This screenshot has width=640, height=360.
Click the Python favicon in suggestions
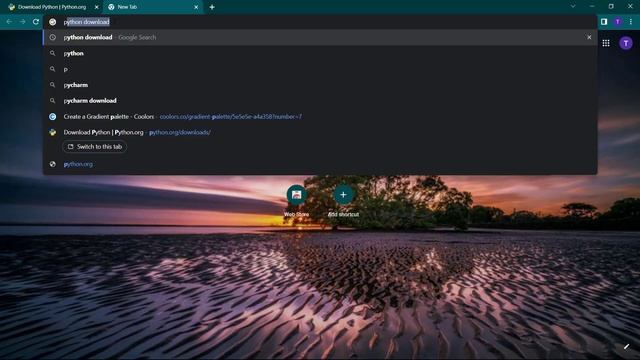(x=53, y=132)
